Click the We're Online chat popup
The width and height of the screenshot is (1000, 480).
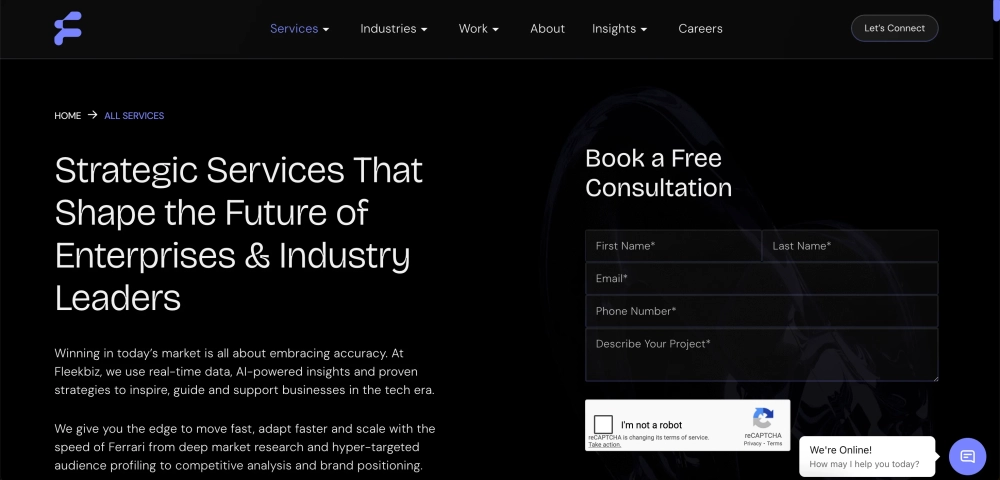point(867,456)
